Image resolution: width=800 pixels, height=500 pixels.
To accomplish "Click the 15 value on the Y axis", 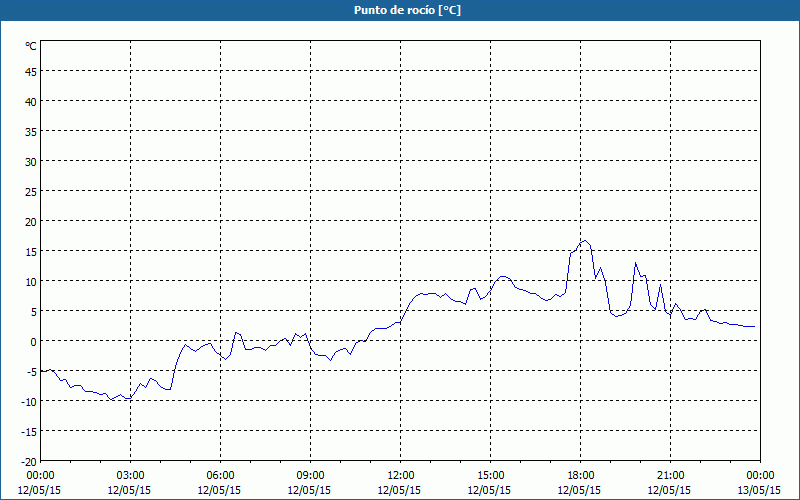I will [x=31, y=252].
